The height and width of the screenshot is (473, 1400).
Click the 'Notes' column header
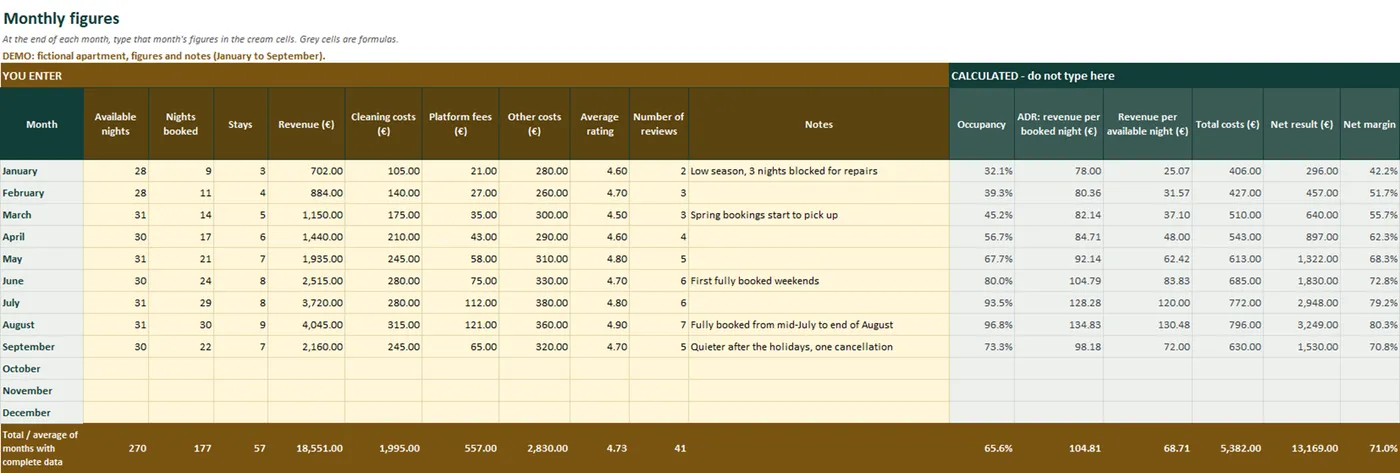[818, 124]
